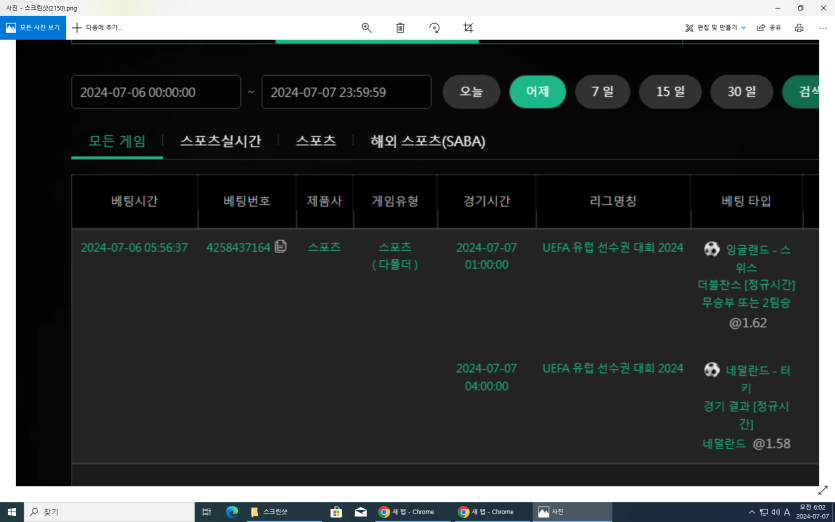Click 사진 app taskbar item
835x522 pixels.
coord(572,512)
